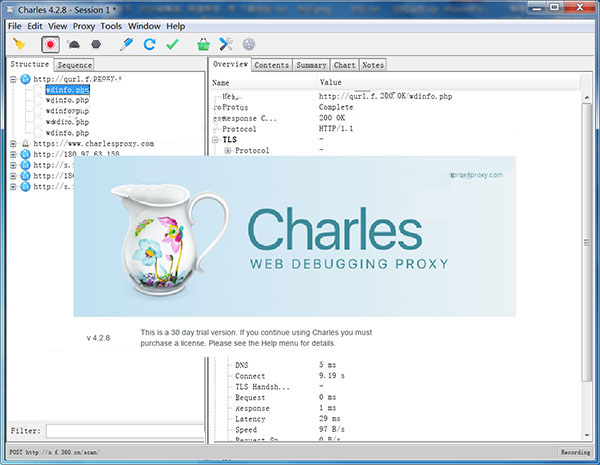
Task: Toggle the red Record button
Action: (x=50, y=44)
